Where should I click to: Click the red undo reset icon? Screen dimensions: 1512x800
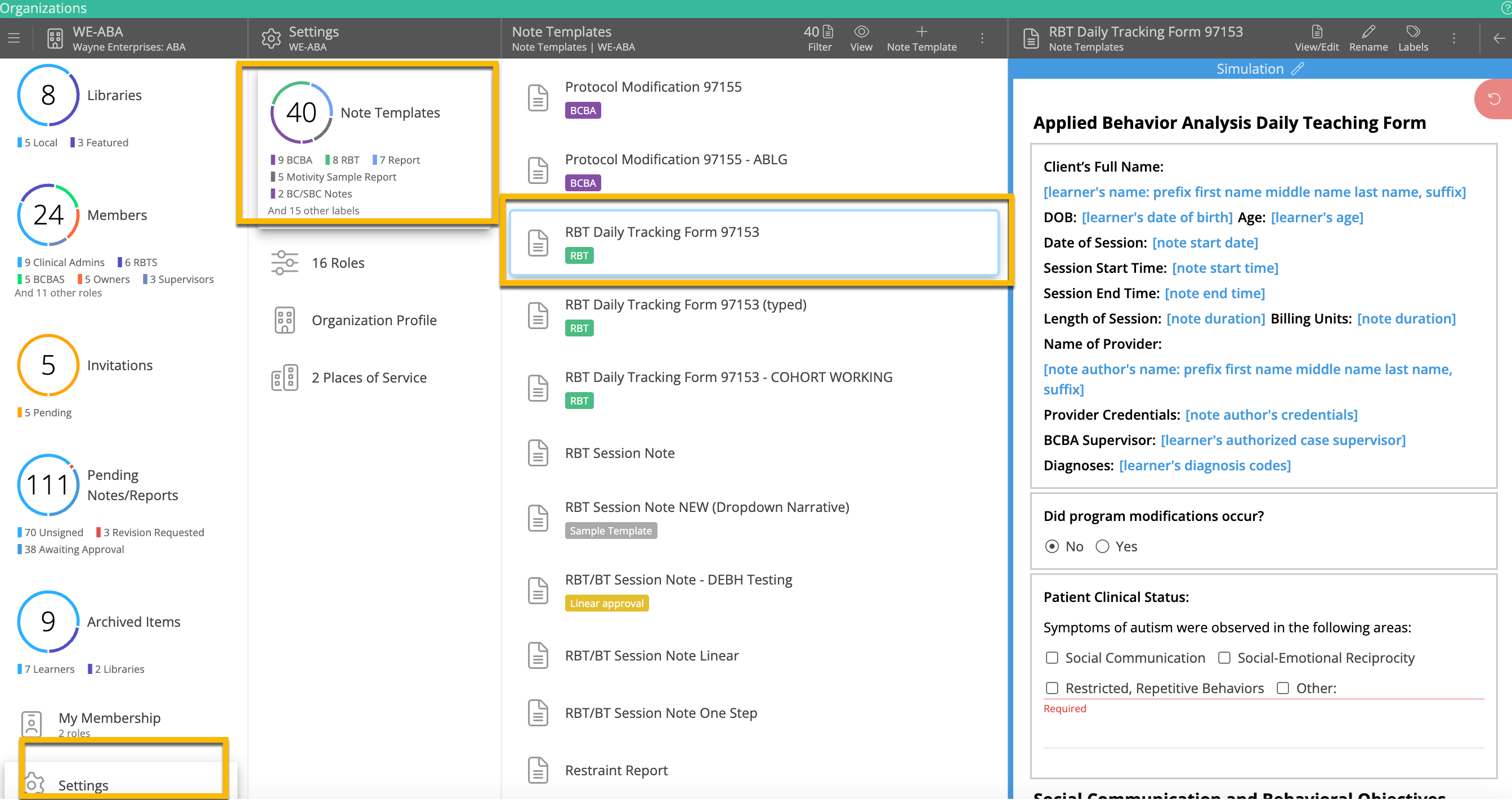click(1494, 99)
